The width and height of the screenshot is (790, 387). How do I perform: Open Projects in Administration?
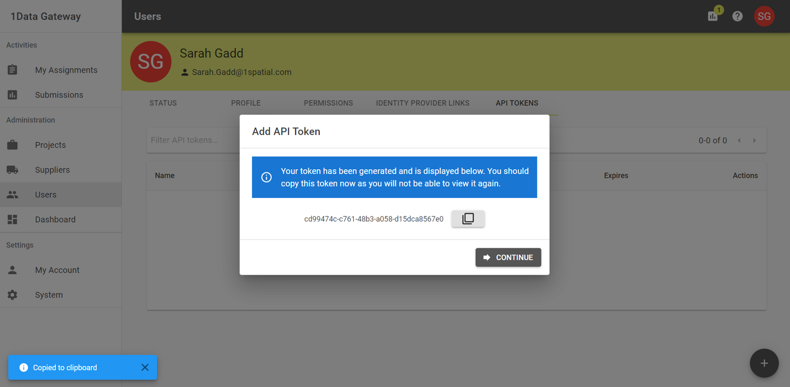60,145
